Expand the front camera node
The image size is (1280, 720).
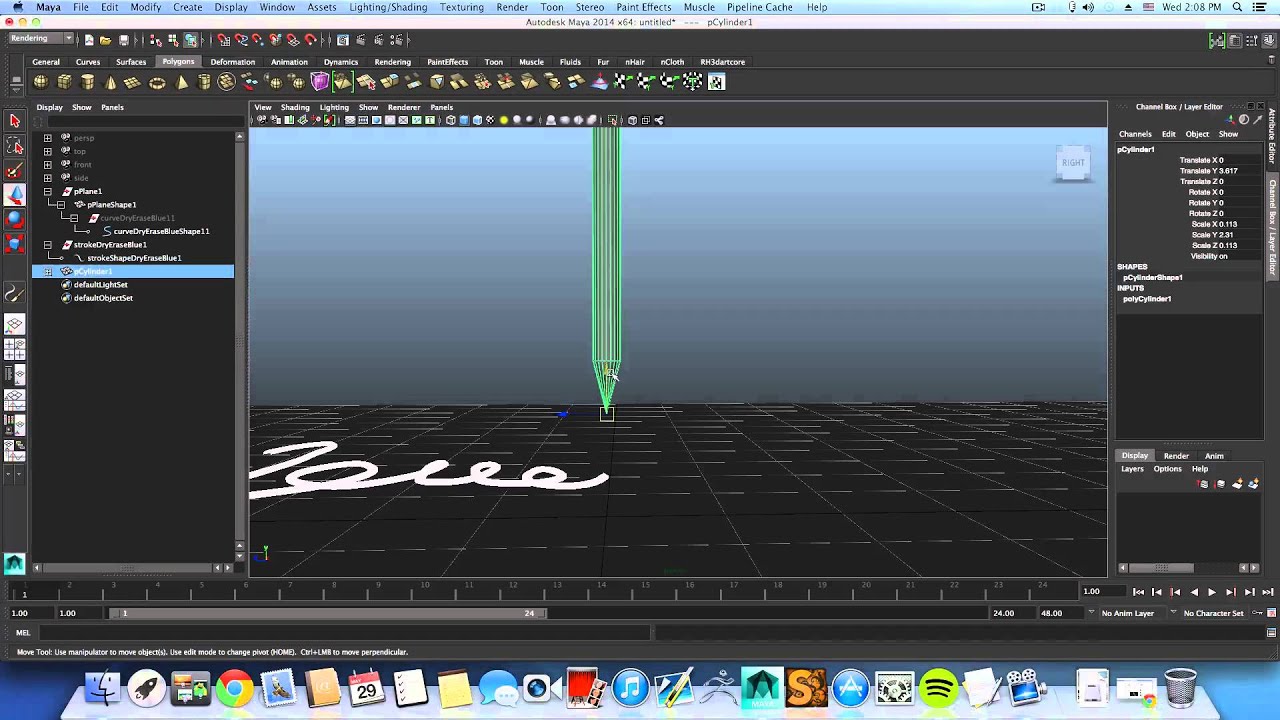point(47,164)
